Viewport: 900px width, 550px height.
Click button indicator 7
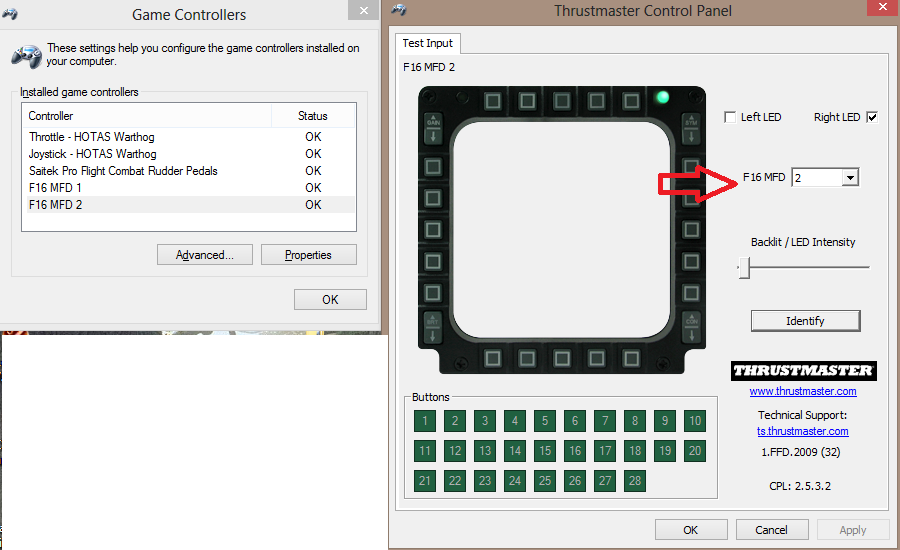[x=605, y=421]
